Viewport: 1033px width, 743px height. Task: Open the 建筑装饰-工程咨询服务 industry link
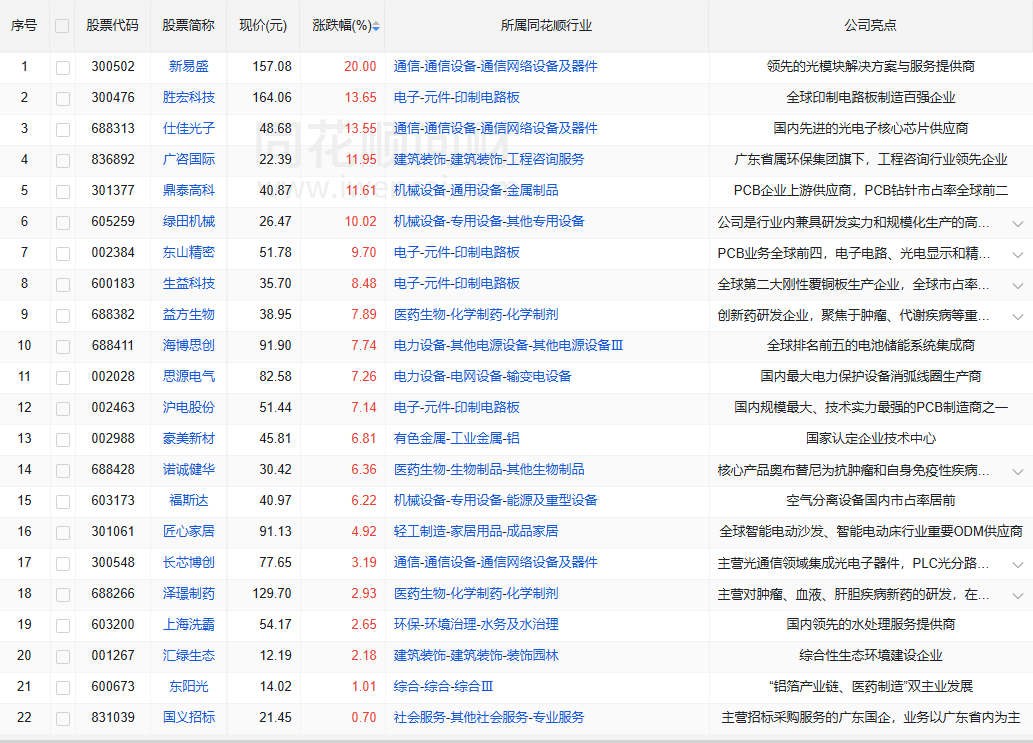click(489, 159)
